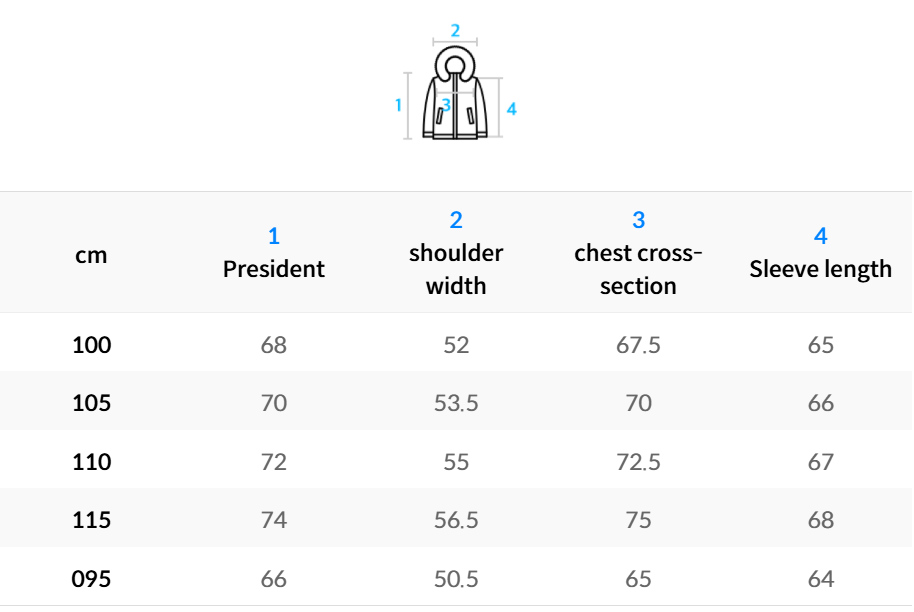Choose the size 105 row label
The image size is (914, 612).
point(91,404)
